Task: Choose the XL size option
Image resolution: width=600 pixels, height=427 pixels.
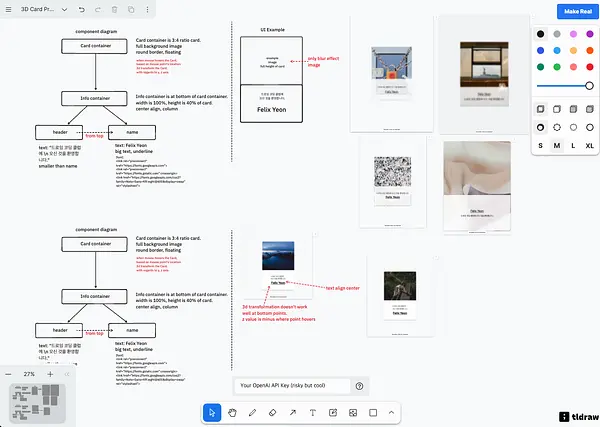Action: tap(590, 145)
